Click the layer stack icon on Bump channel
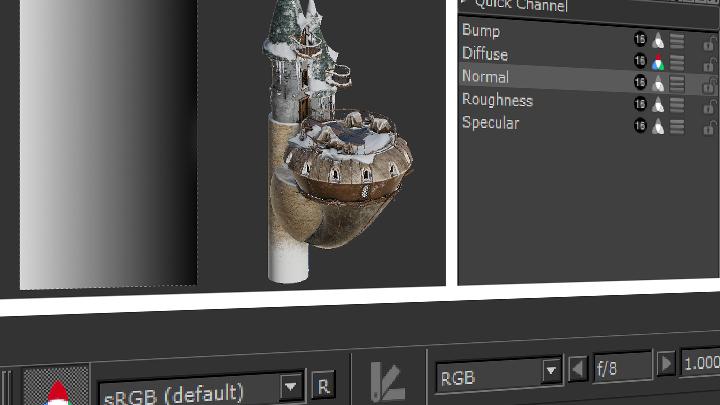 click(x=677, y=40)
